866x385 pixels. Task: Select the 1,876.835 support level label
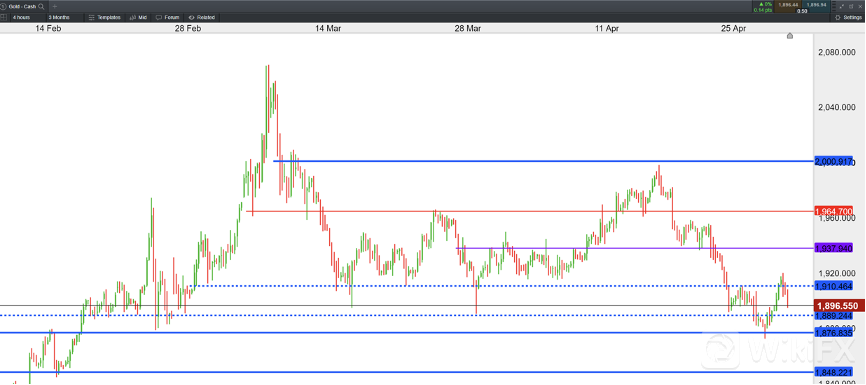(x=833, y=333)
